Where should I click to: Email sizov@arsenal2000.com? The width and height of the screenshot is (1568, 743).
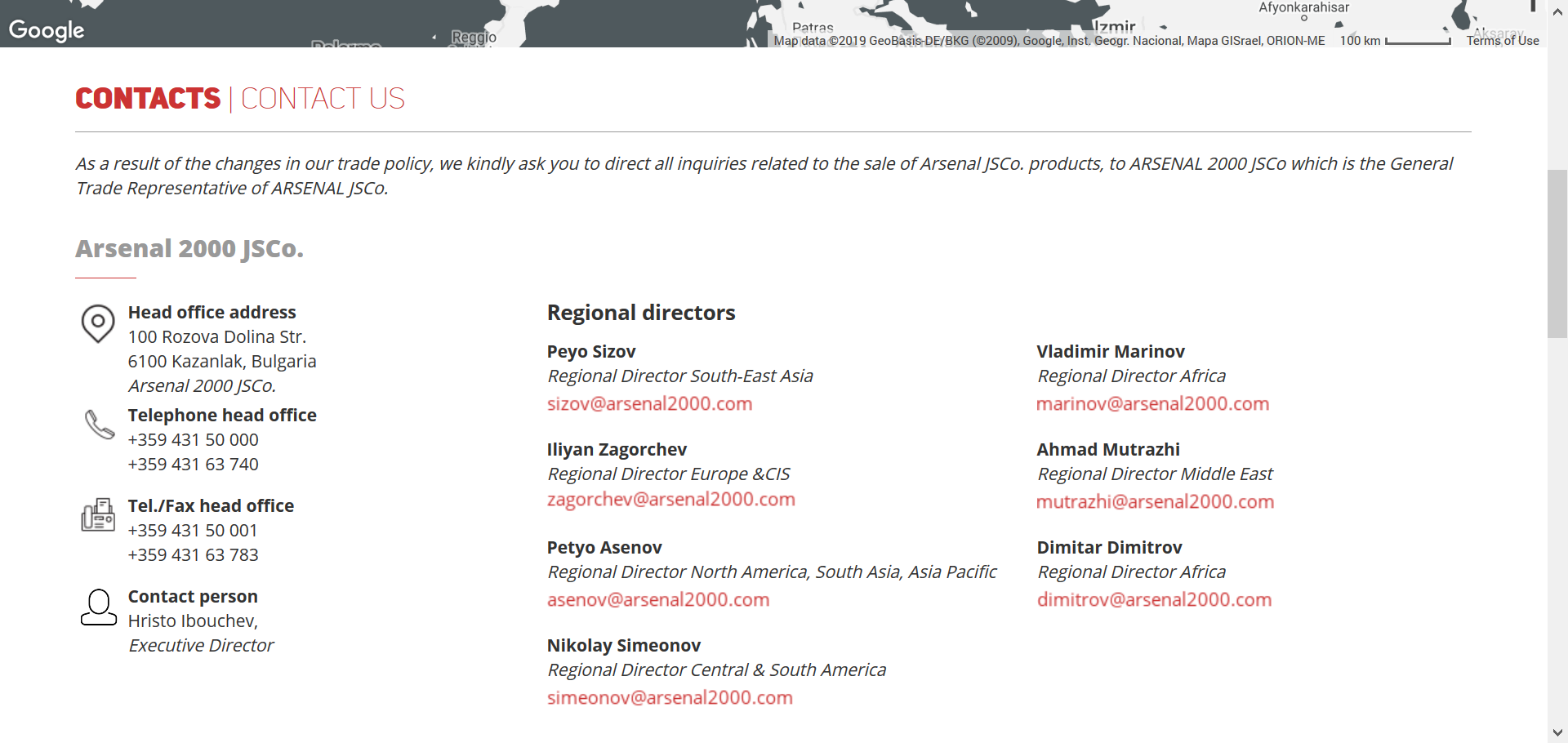[x=649, y=403]
